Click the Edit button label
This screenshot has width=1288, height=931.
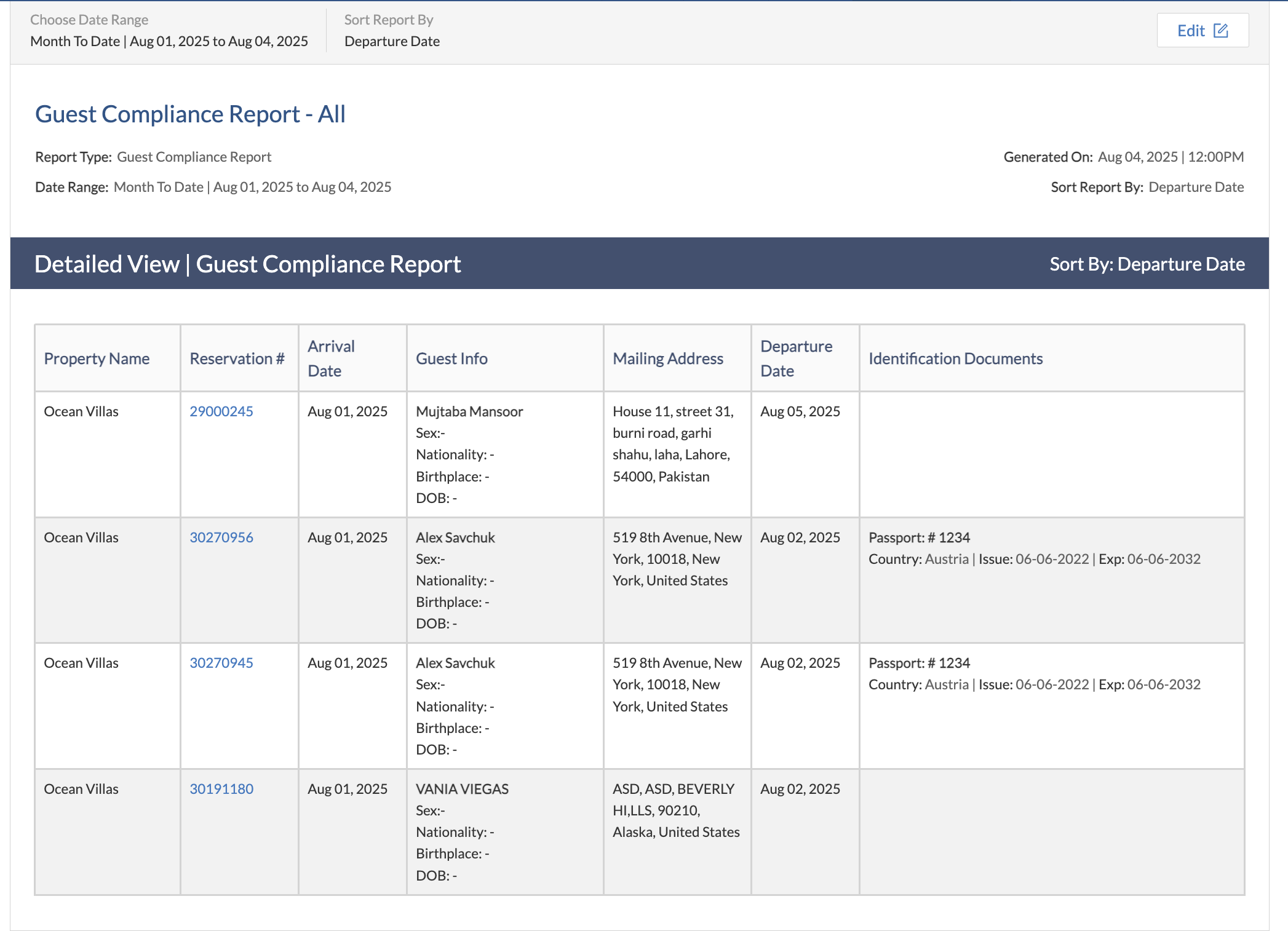[1190, 31]
